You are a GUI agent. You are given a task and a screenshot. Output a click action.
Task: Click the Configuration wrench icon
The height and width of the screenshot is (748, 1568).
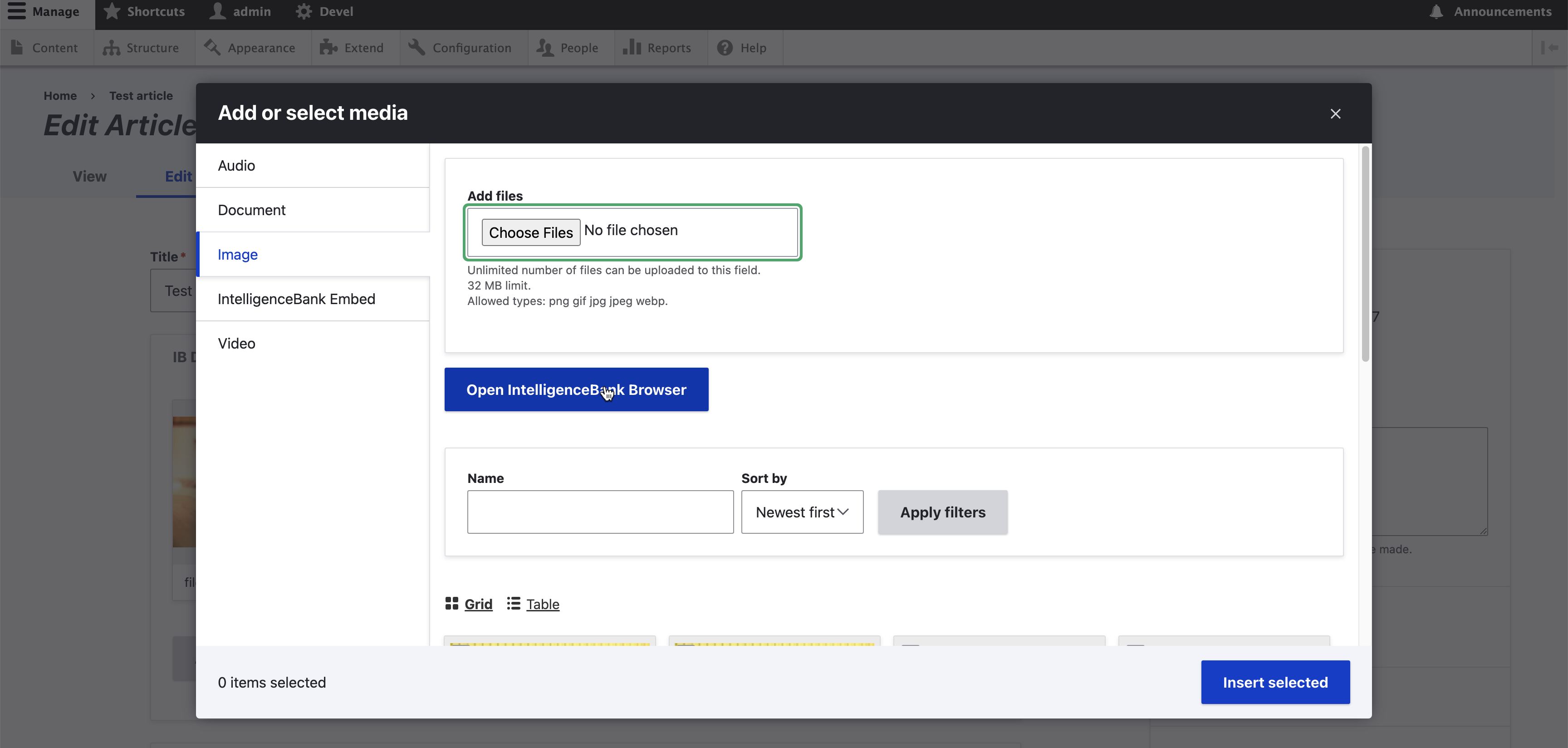click(x=416, y=48)
